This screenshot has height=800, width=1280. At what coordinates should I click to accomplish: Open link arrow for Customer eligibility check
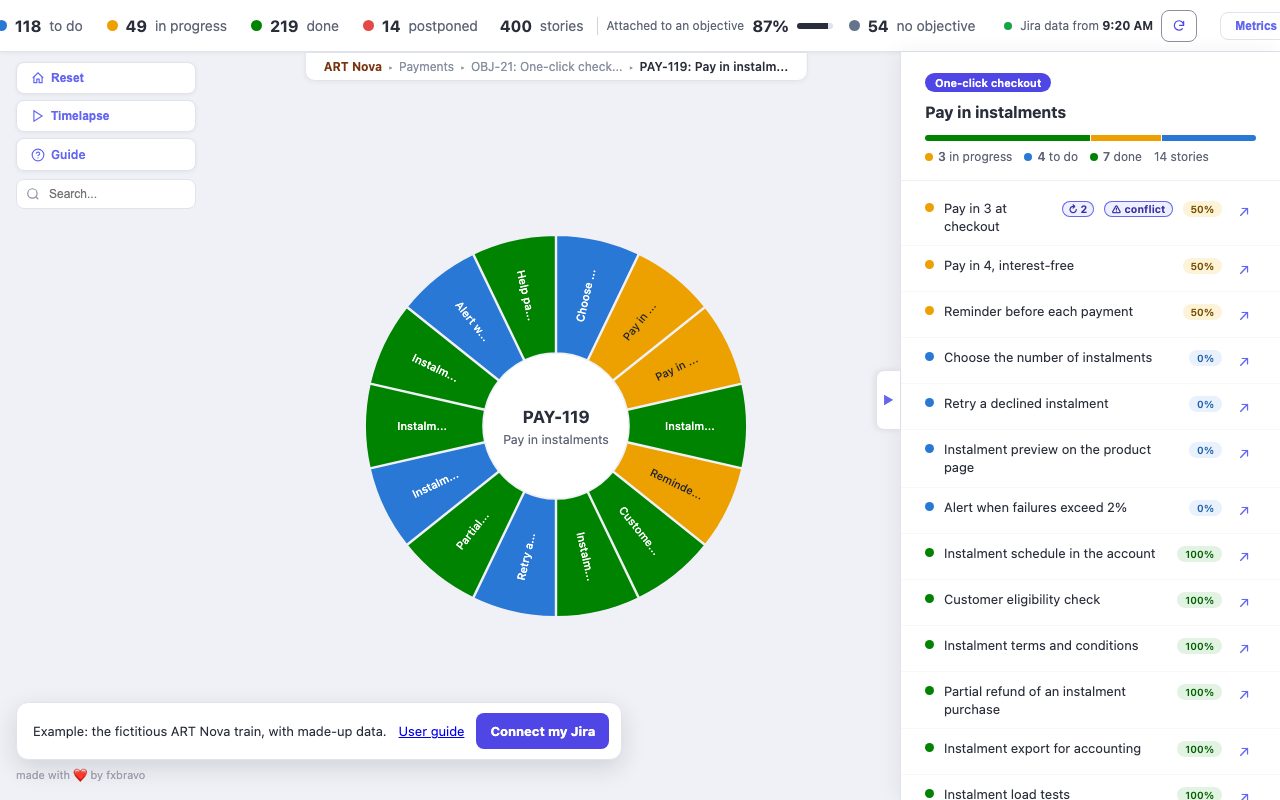tap(1244, 603)
